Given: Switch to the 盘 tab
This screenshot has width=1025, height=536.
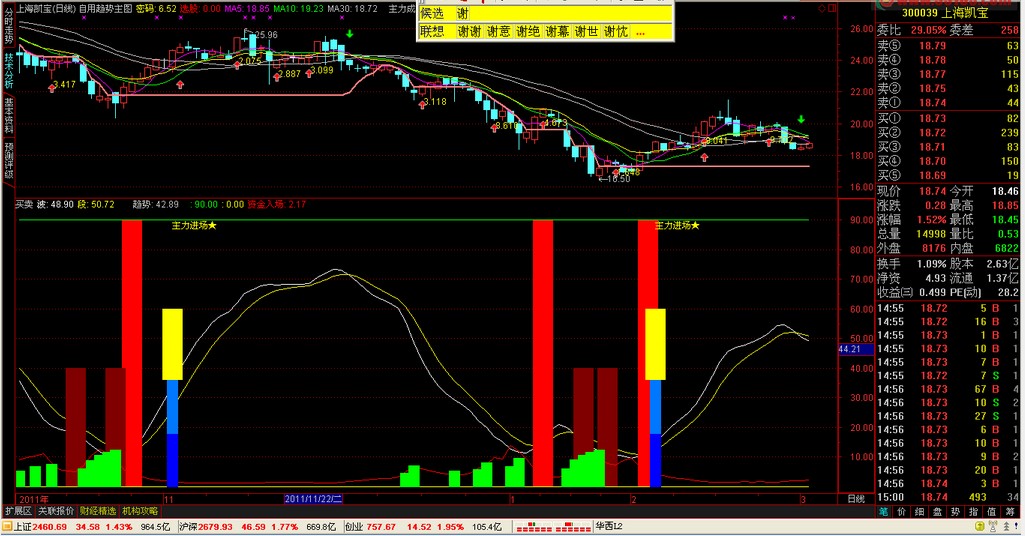Looking at the screenshot, I should coord(938,512).
